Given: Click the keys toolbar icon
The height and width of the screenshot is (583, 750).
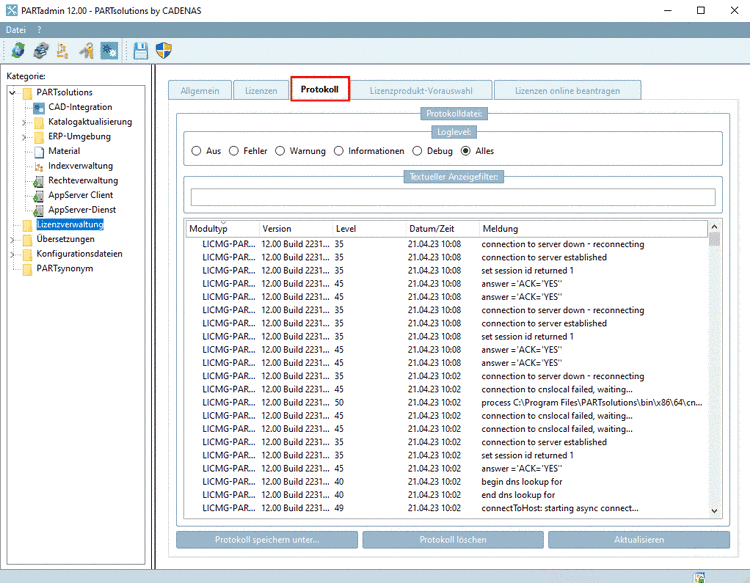Looking at the screenshot, I should pyautogui.click(x=87, y=50).
